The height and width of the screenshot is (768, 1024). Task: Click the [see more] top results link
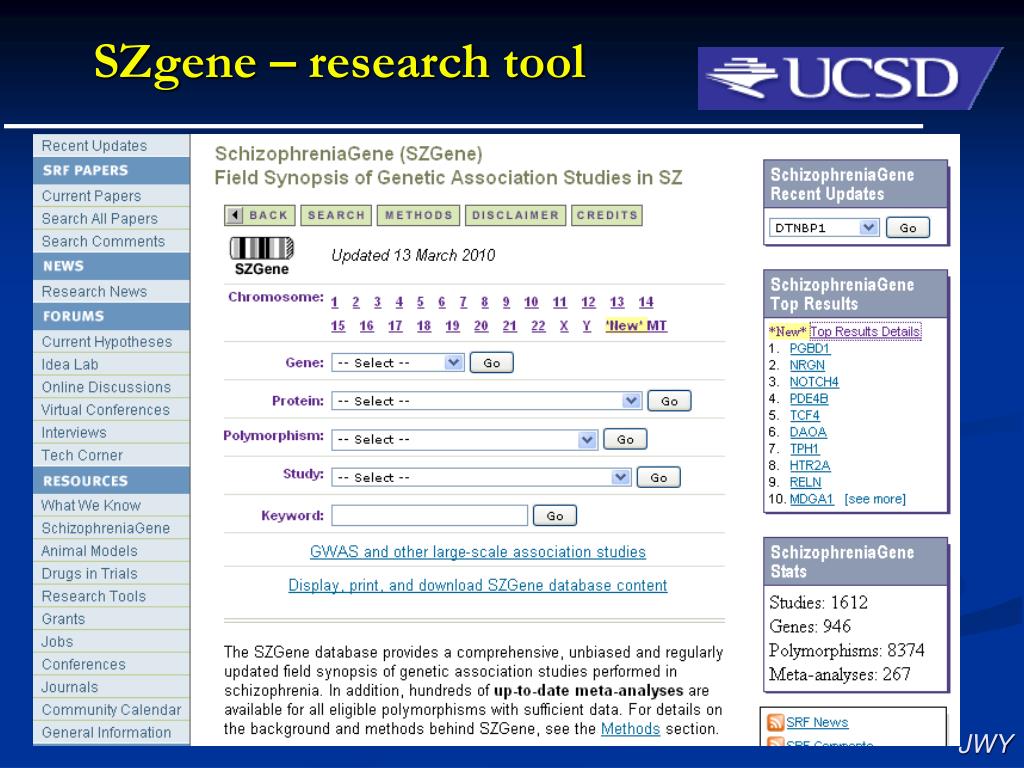click(875, 499)
